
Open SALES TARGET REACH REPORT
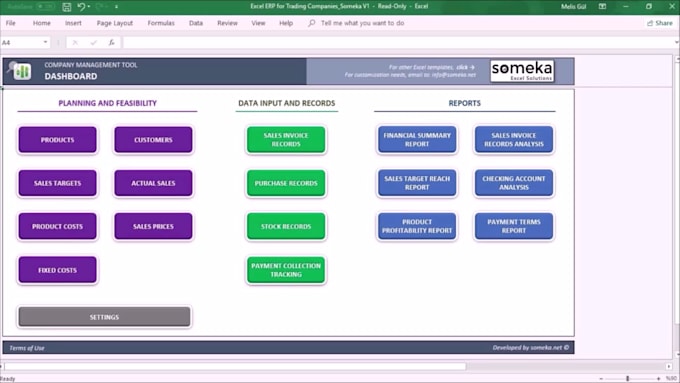[x=417, y=183]
